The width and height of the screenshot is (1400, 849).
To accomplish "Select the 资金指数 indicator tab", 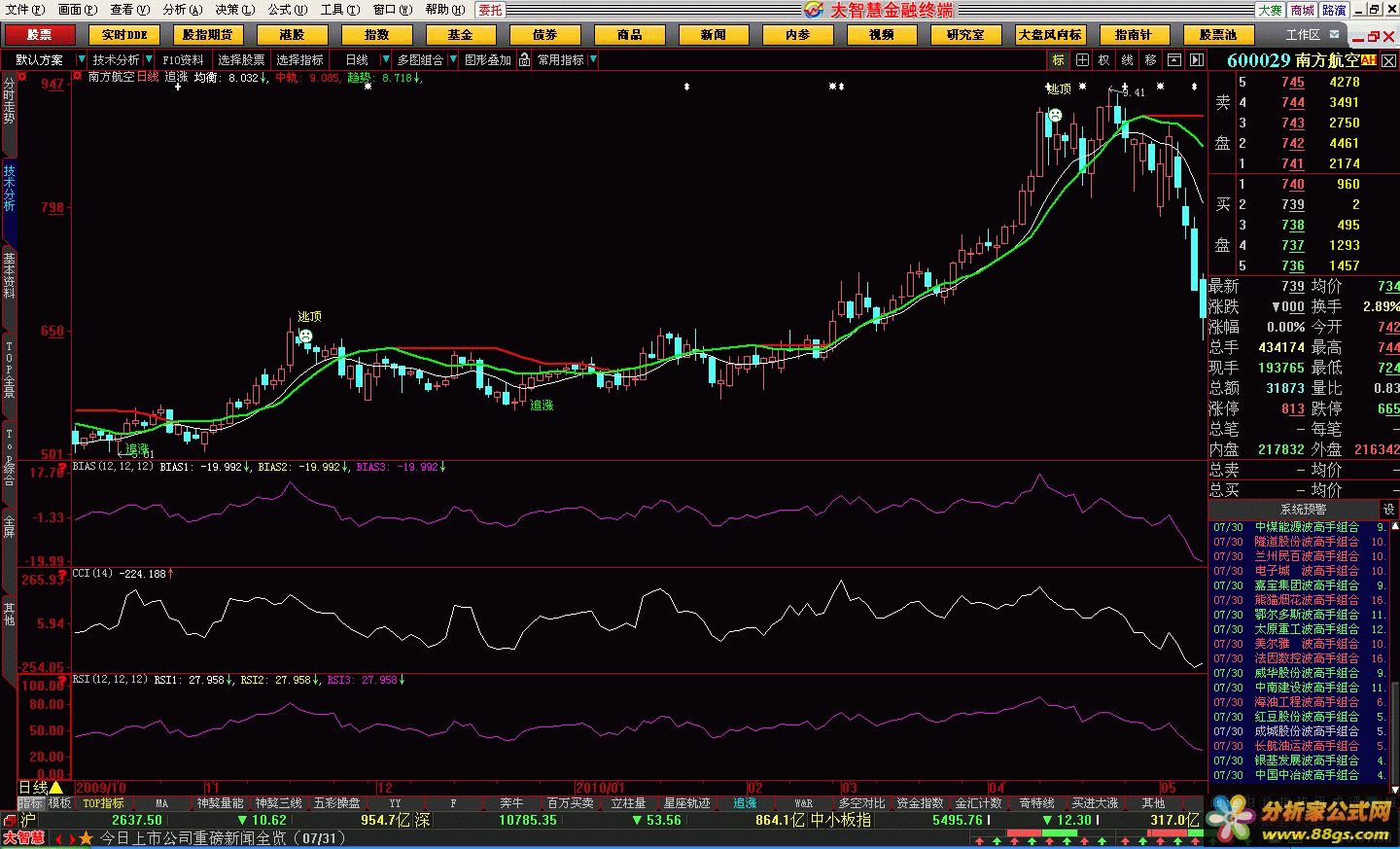I will 920,803.
